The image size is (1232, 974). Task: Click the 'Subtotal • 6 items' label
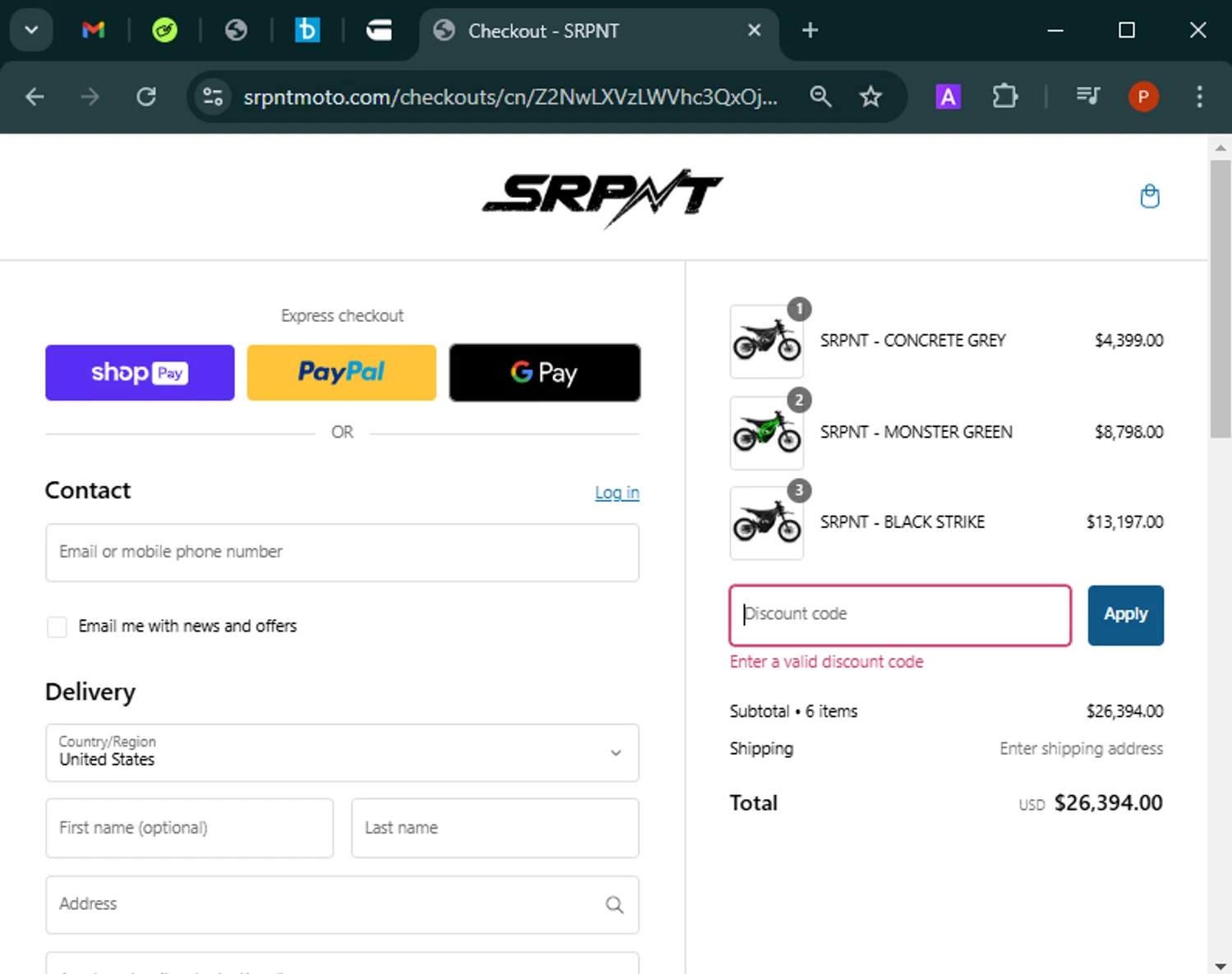pos(793,711)
